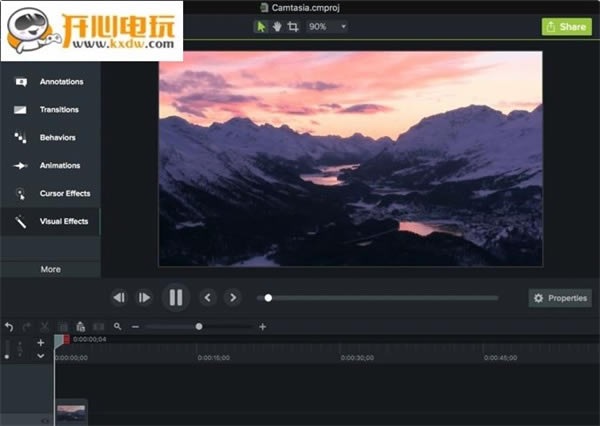This screenshot has width=600, height=426.
Task: Click the 0:00:45;00 timeline ruler mark
Action: click(500, 358)
